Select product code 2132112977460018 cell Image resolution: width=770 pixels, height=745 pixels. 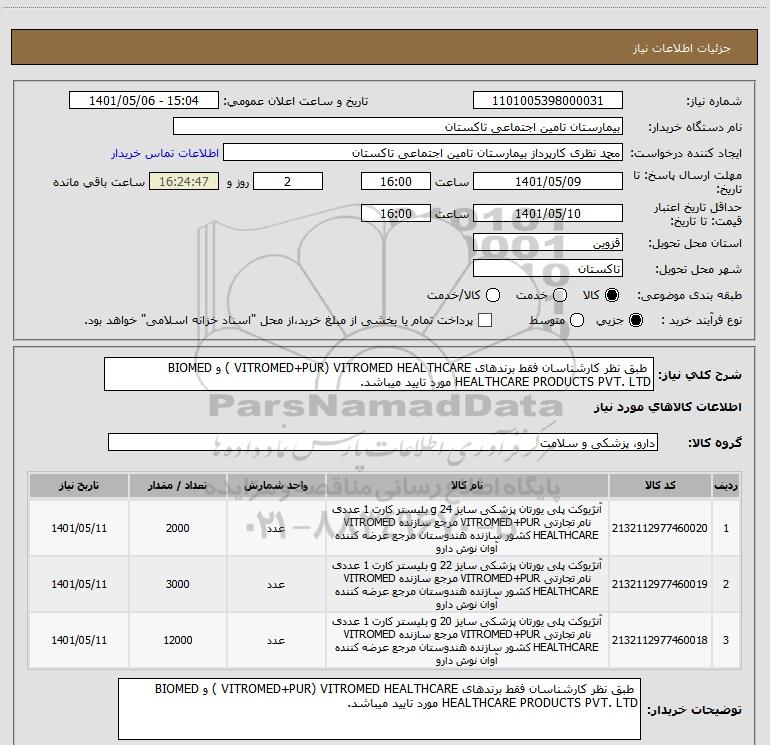[660, 640]
